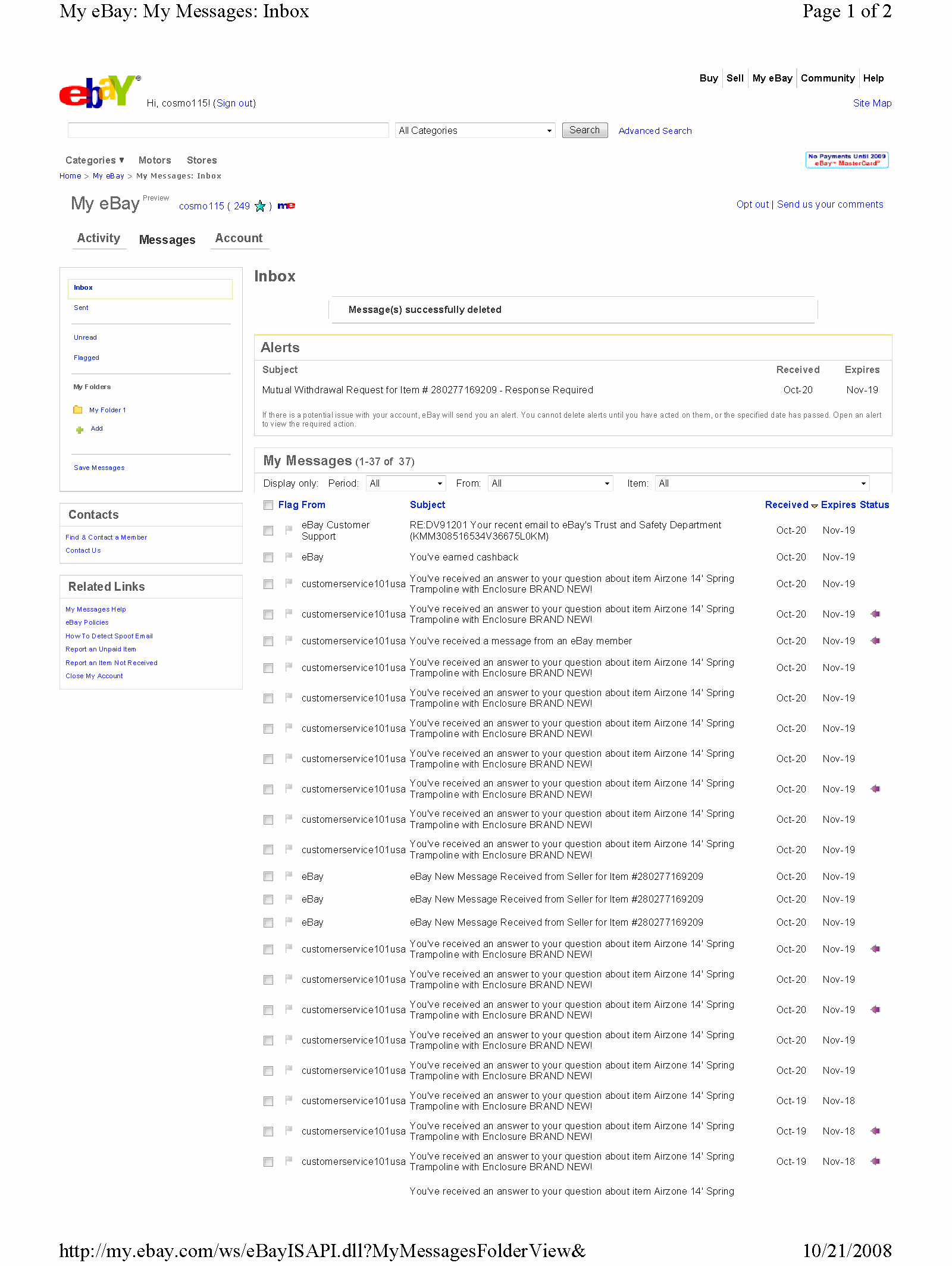Open Sell in the top navigation
This screenshot has width=952, height=1266.
735,78
